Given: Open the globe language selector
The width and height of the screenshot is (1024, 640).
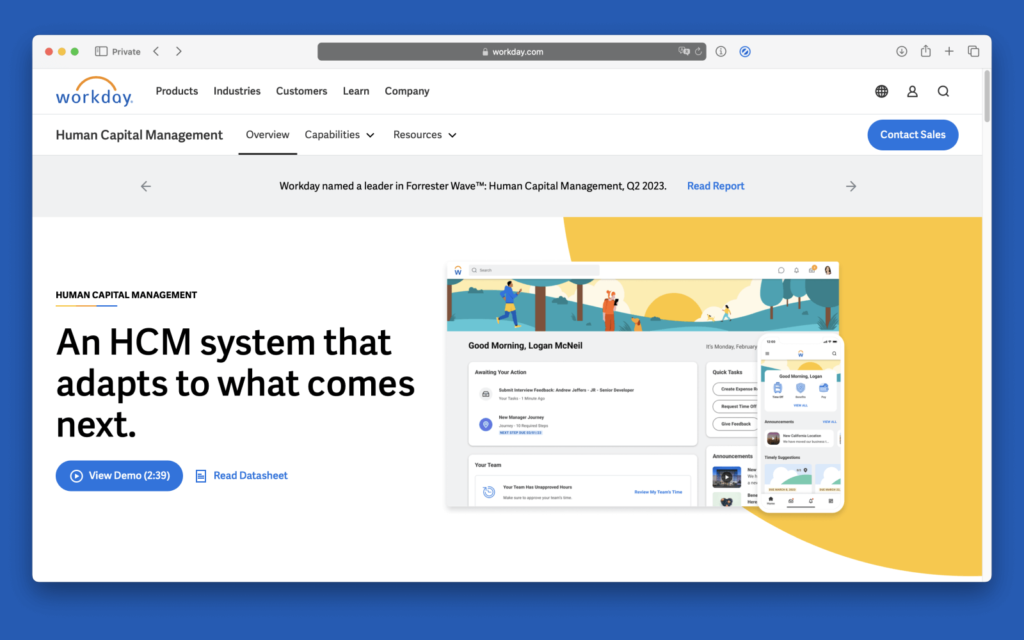Looking at the screenshot, I should (882, 91).
